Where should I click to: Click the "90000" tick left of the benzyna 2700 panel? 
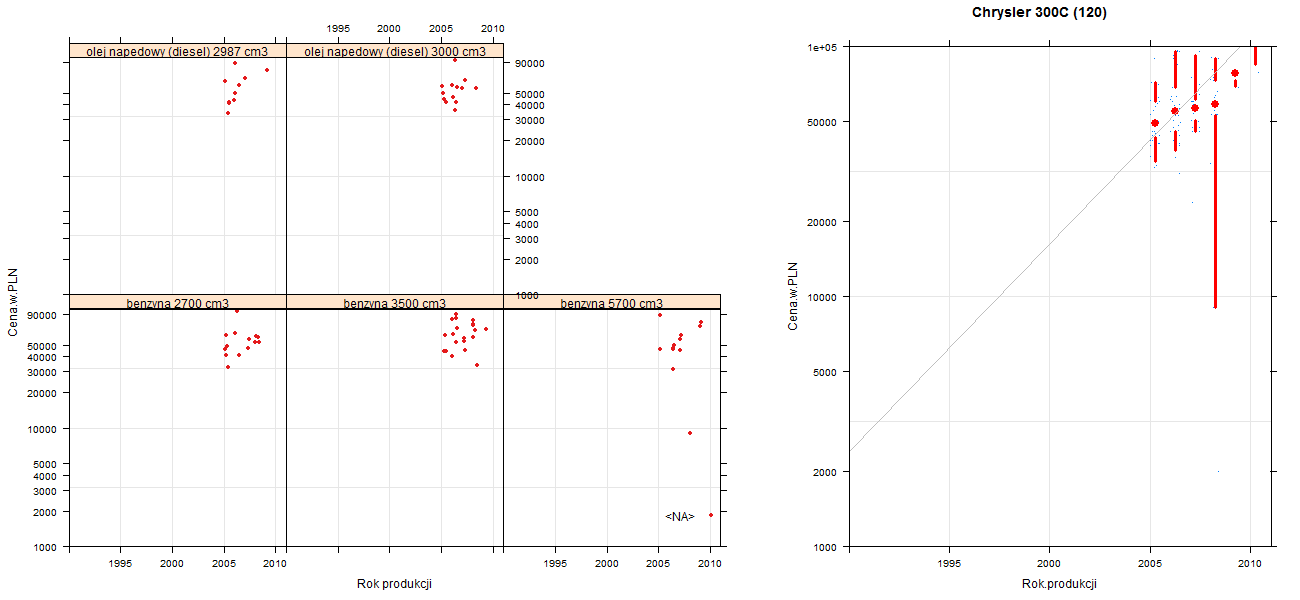click(x=44, y=315)
